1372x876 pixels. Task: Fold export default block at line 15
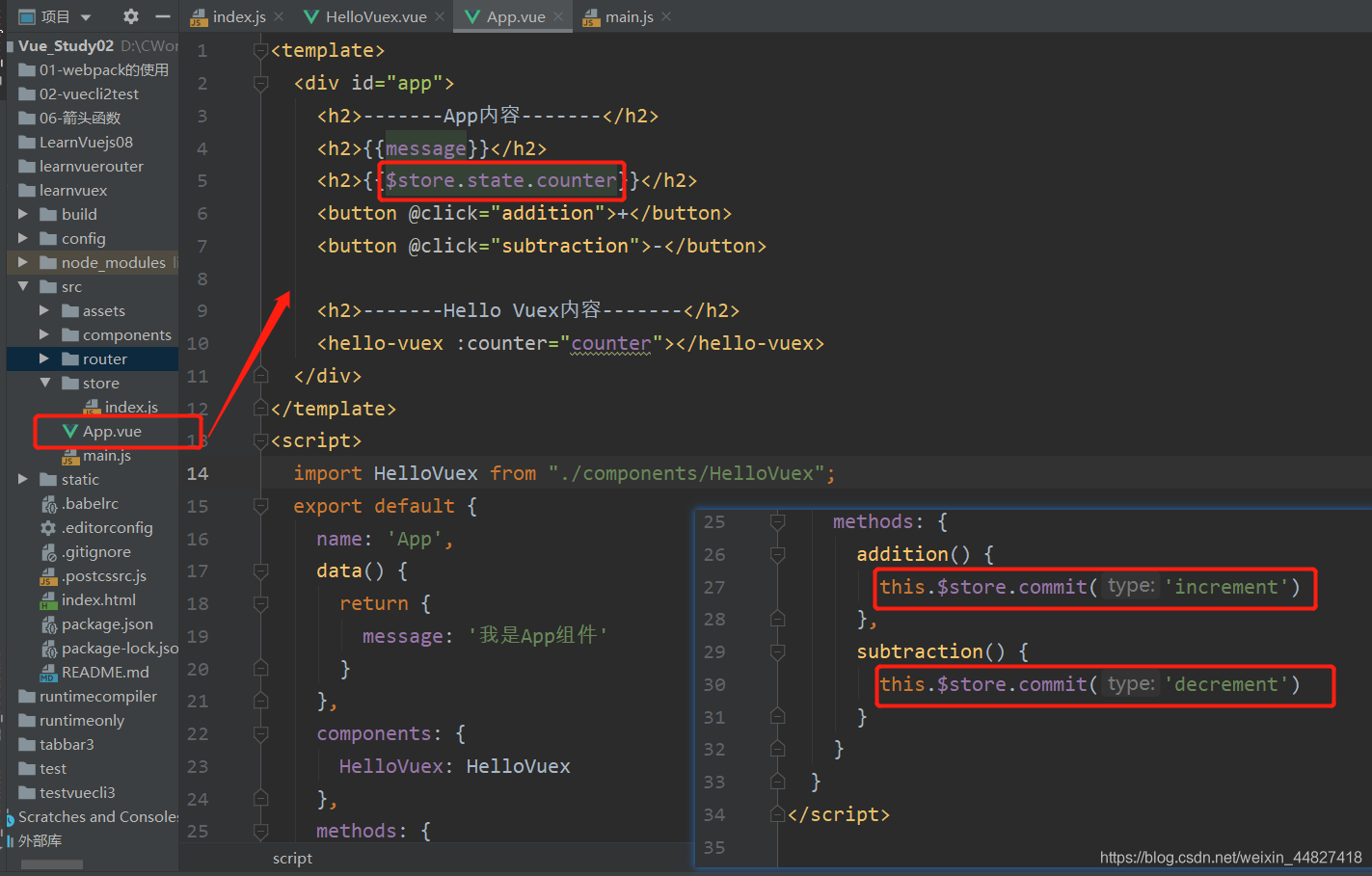(x=260, y=506)
